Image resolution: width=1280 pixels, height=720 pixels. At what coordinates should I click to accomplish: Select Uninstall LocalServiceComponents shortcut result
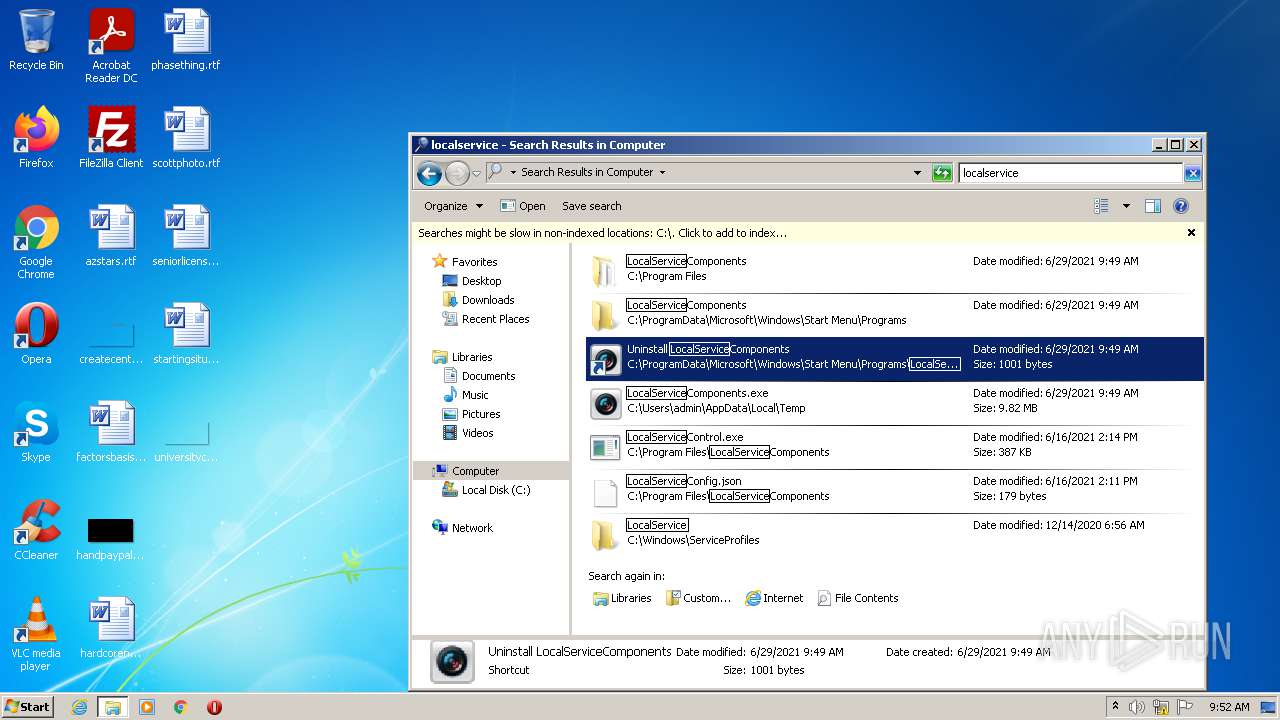(x=895, y=358)
